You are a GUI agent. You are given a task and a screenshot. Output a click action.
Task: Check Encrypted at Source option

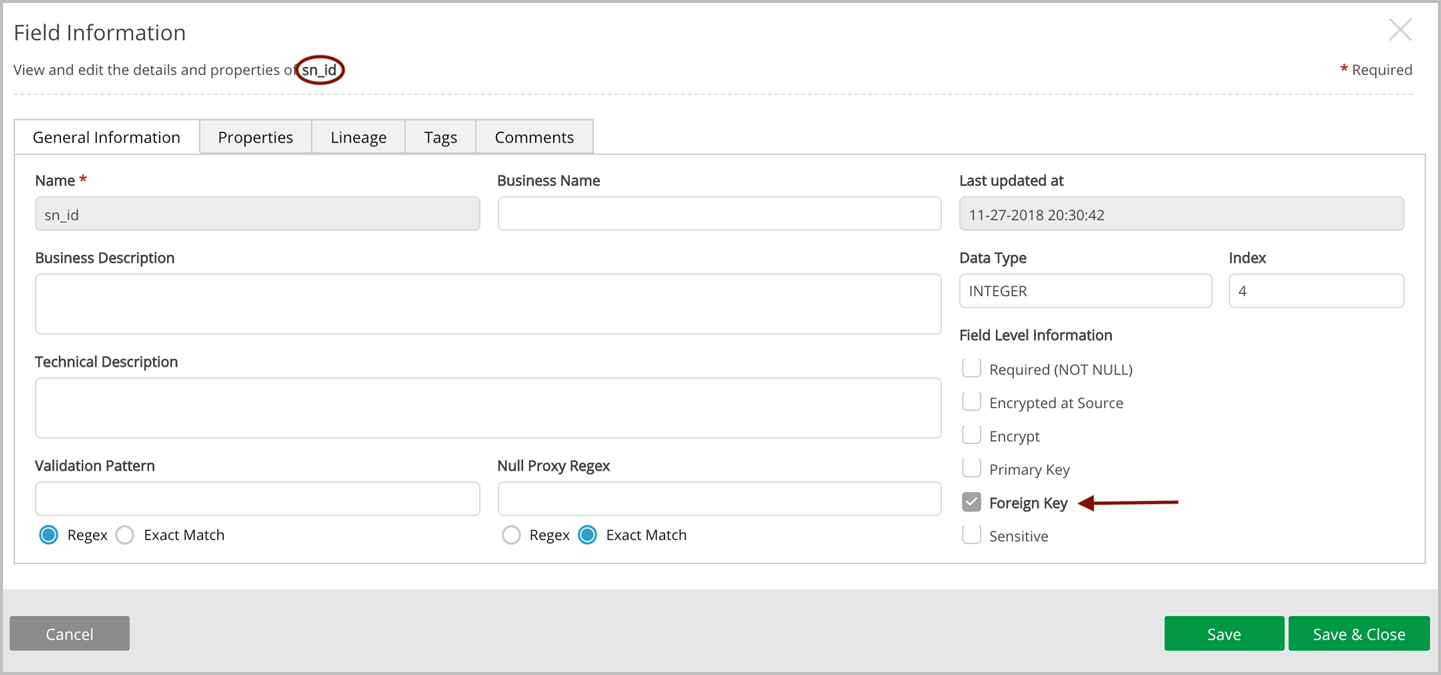point(971,402)
